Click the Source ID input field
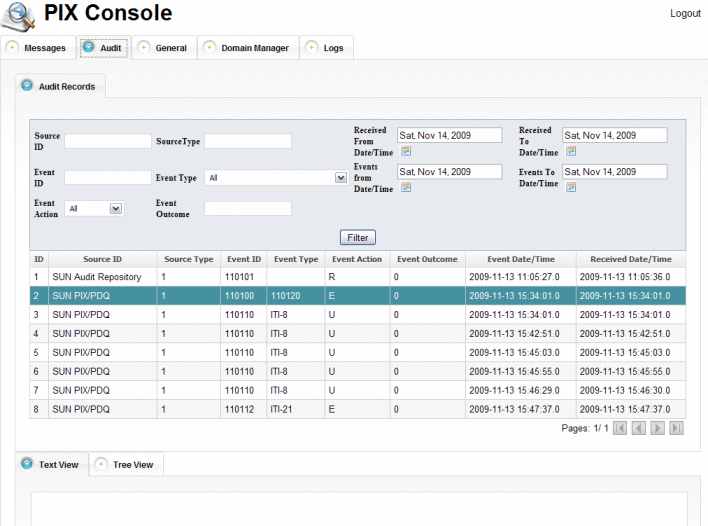 [x=107, y=141]
